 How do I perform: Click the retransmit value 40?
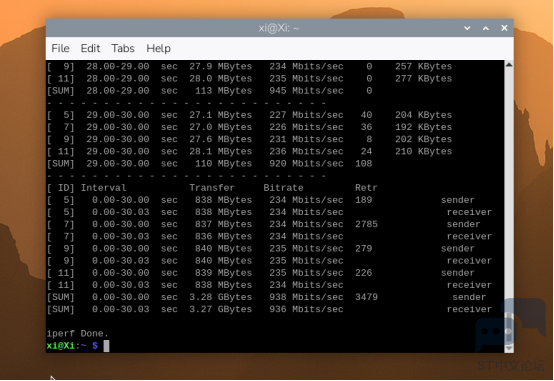pyautogui.click(x=366, y=115)
